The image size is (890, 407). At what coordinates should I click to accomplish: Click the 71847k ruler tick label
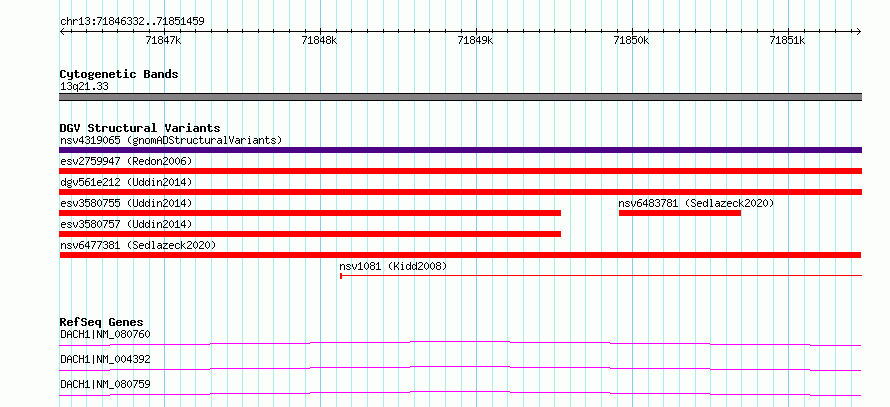tap(163, 40)
